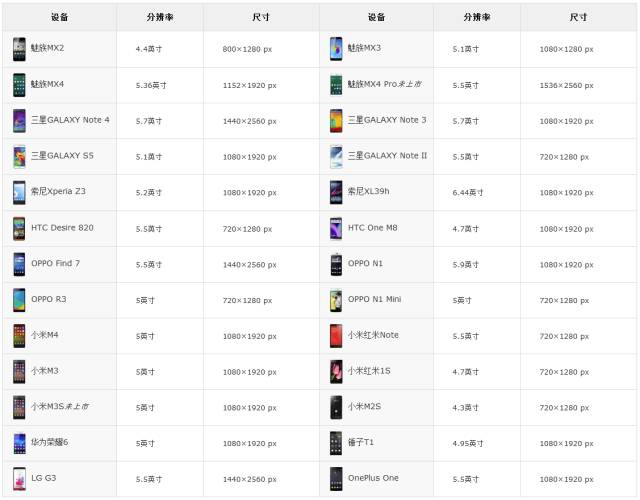This screenshot has height=500, width=640.
Task: Select the 魅族MX4 Pro device name
Action: (x=384, y=84)
